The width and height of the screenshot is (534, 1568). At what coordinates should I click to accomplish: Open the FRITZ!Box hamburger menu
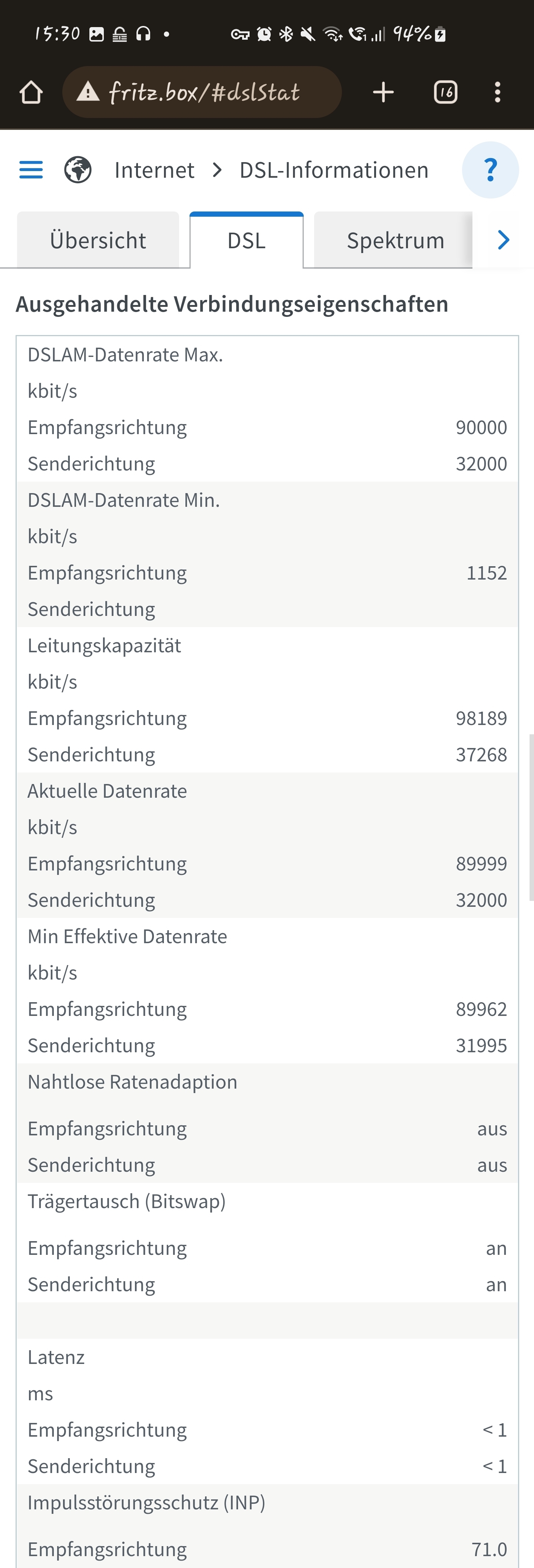point(31,170)
